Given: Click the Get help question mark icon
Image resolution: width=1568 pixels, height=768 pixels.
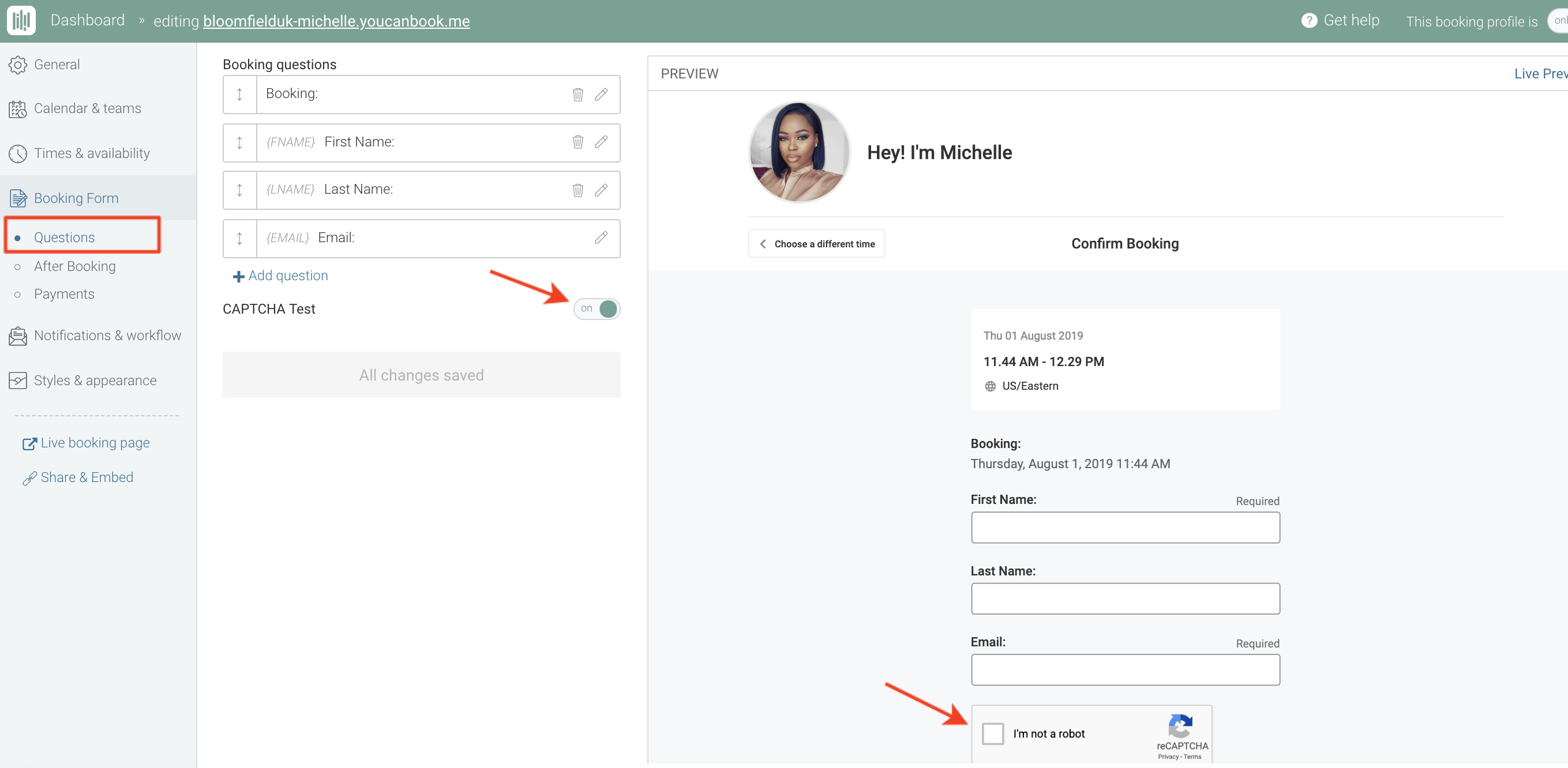Looking at the screenshot, I should (x=1309, y=21).
